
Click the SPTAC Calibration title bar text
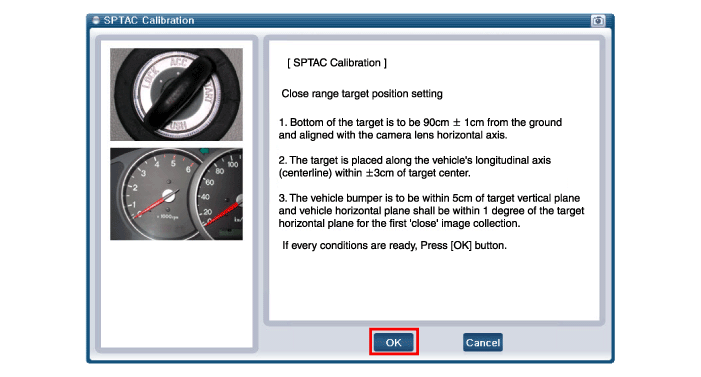point(149,20)
